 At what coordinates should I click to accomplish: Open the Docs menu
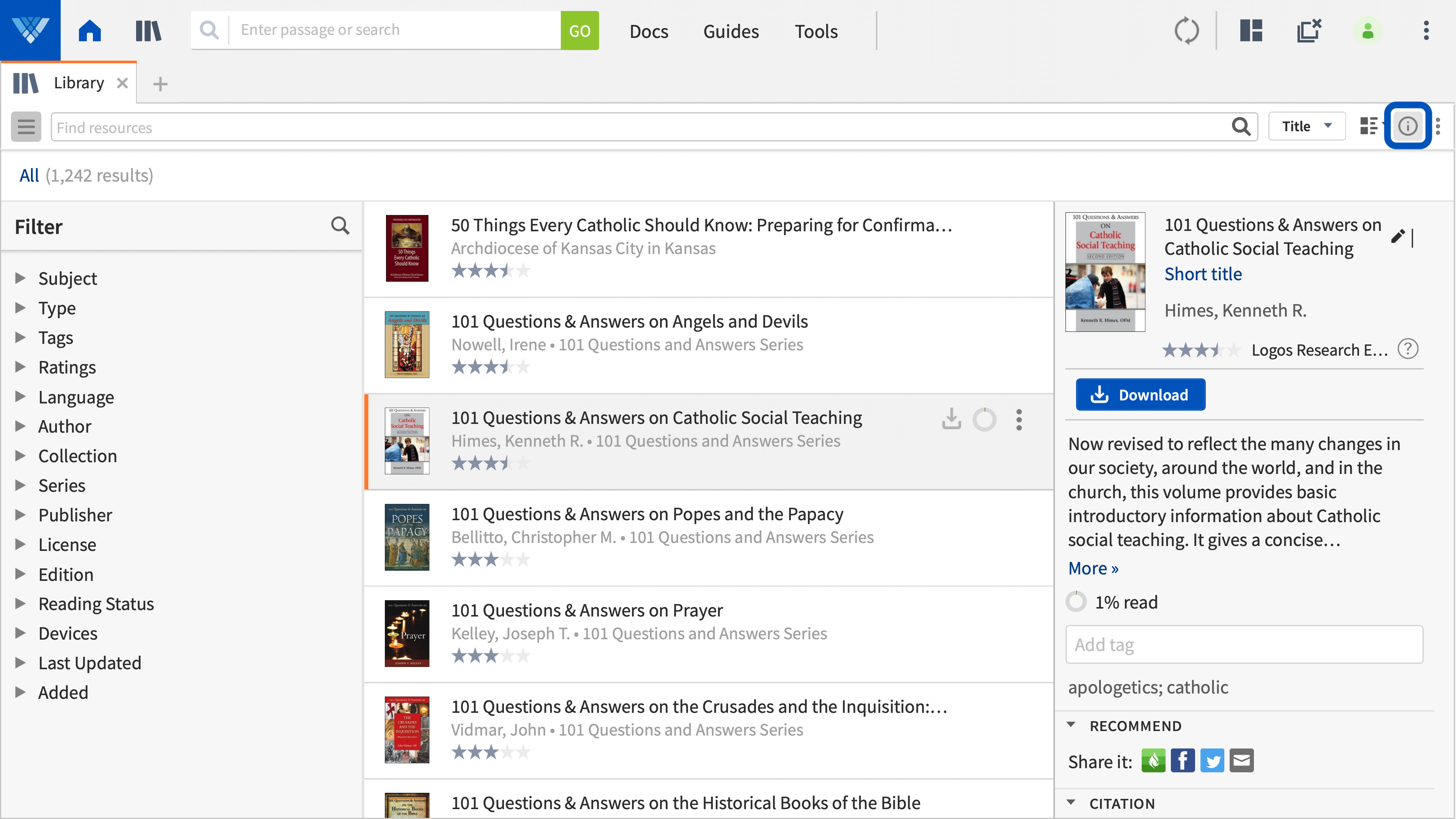(x=649, y=31)
